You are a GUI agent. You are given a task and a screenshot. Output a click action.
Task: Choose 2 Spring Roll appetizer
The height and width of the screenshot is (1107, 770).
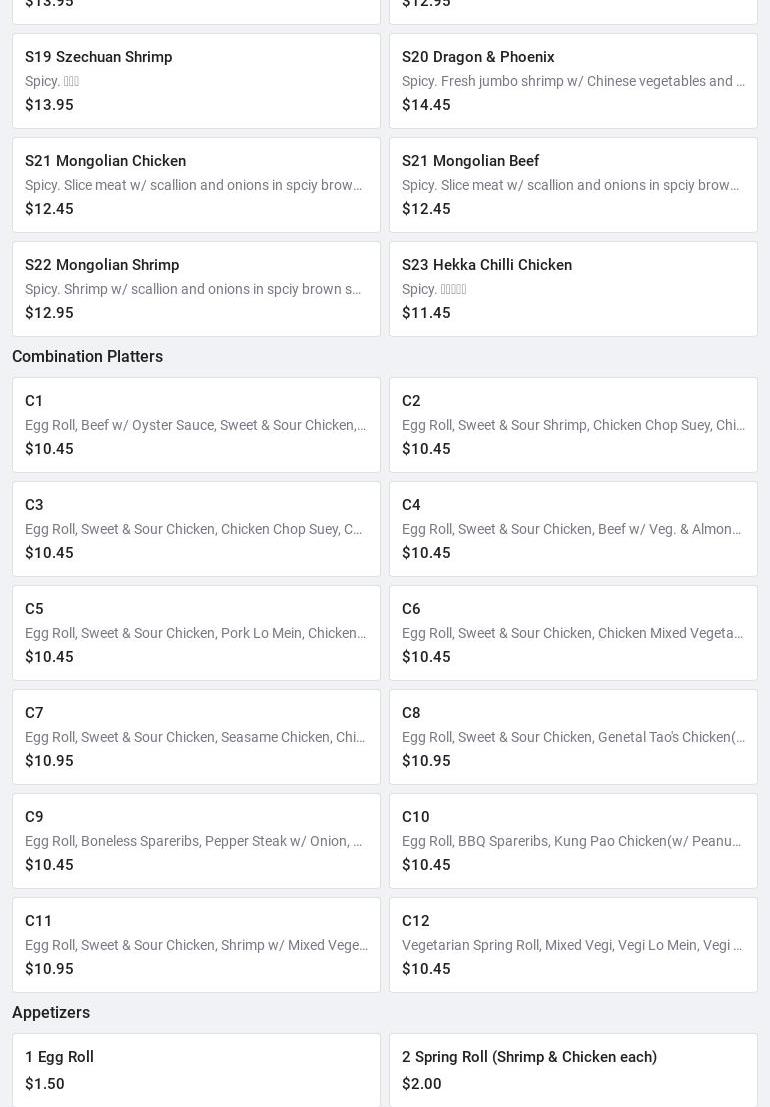point(573,1070)
